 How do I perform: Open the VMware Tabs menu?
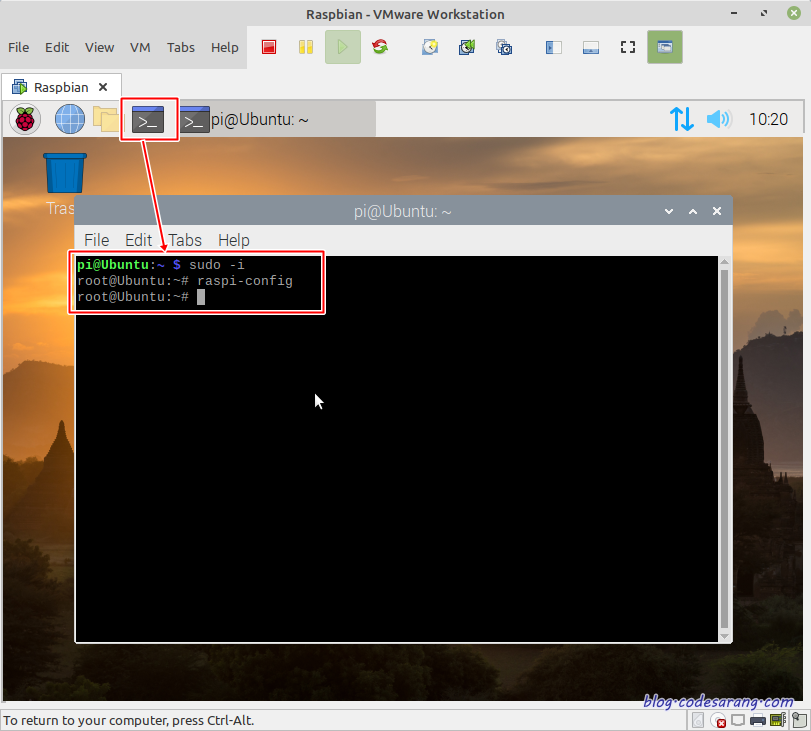(181, 47)
